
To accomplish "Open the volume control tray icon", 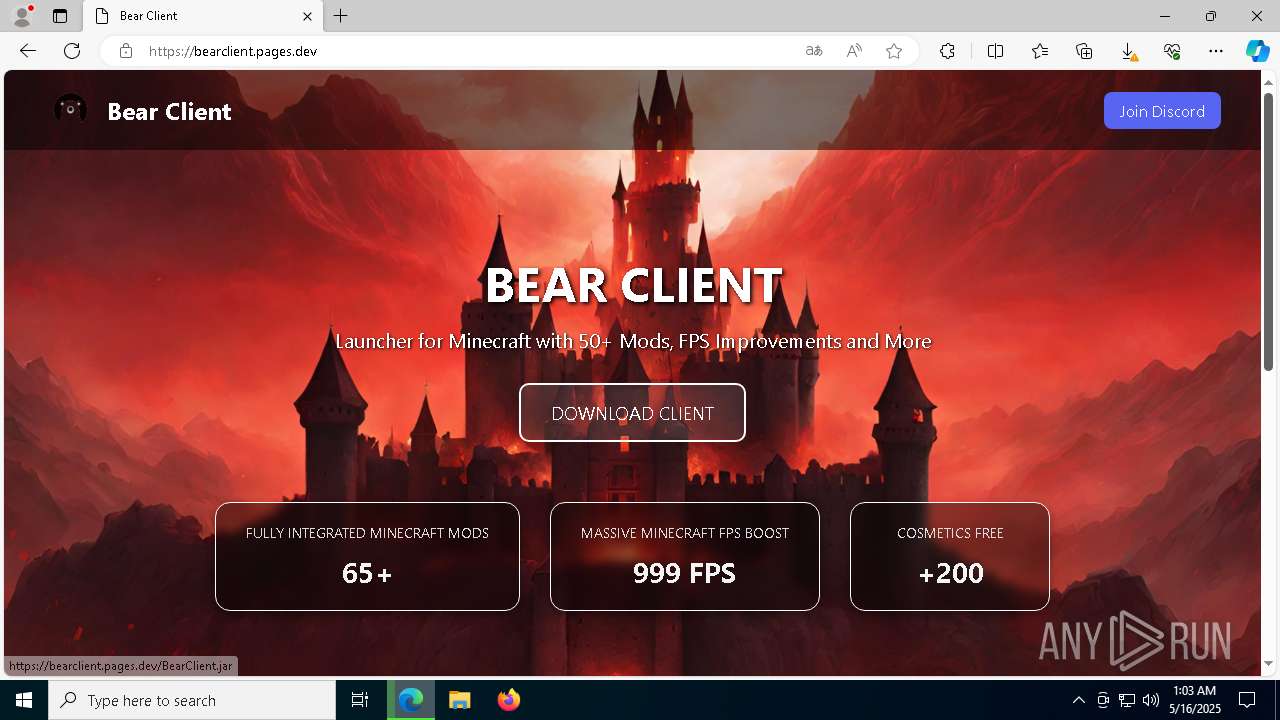I will coord(1150,700).
